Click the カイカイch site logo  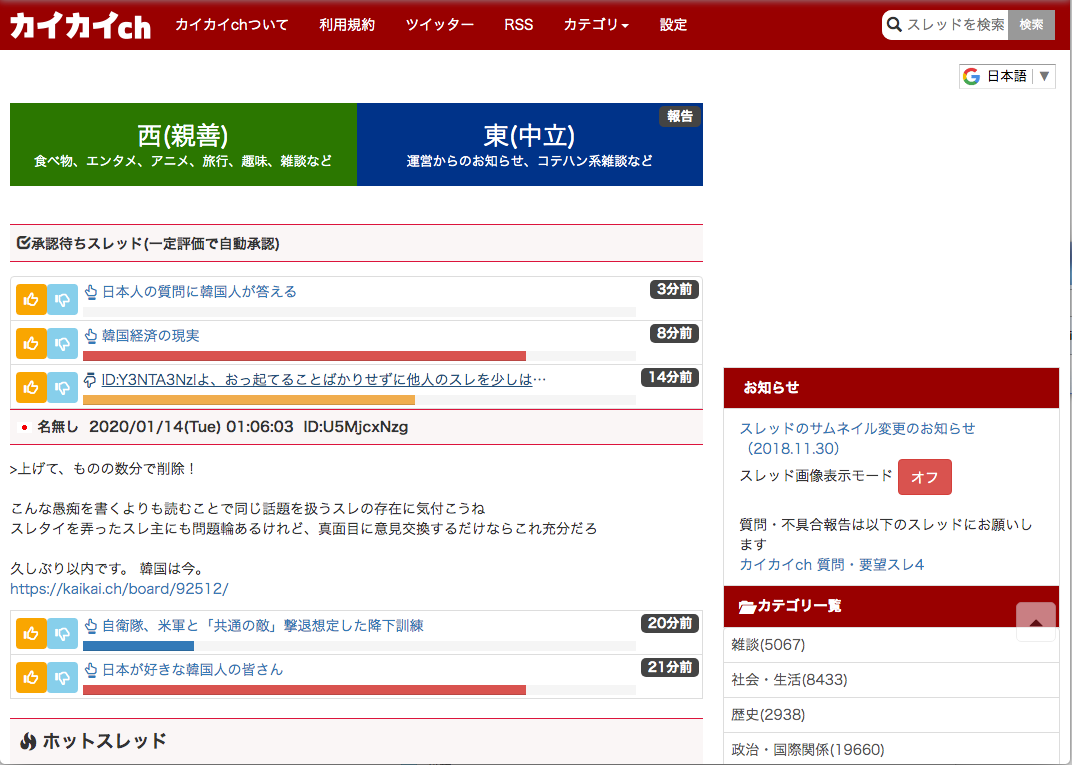click(x=80, y=25)
